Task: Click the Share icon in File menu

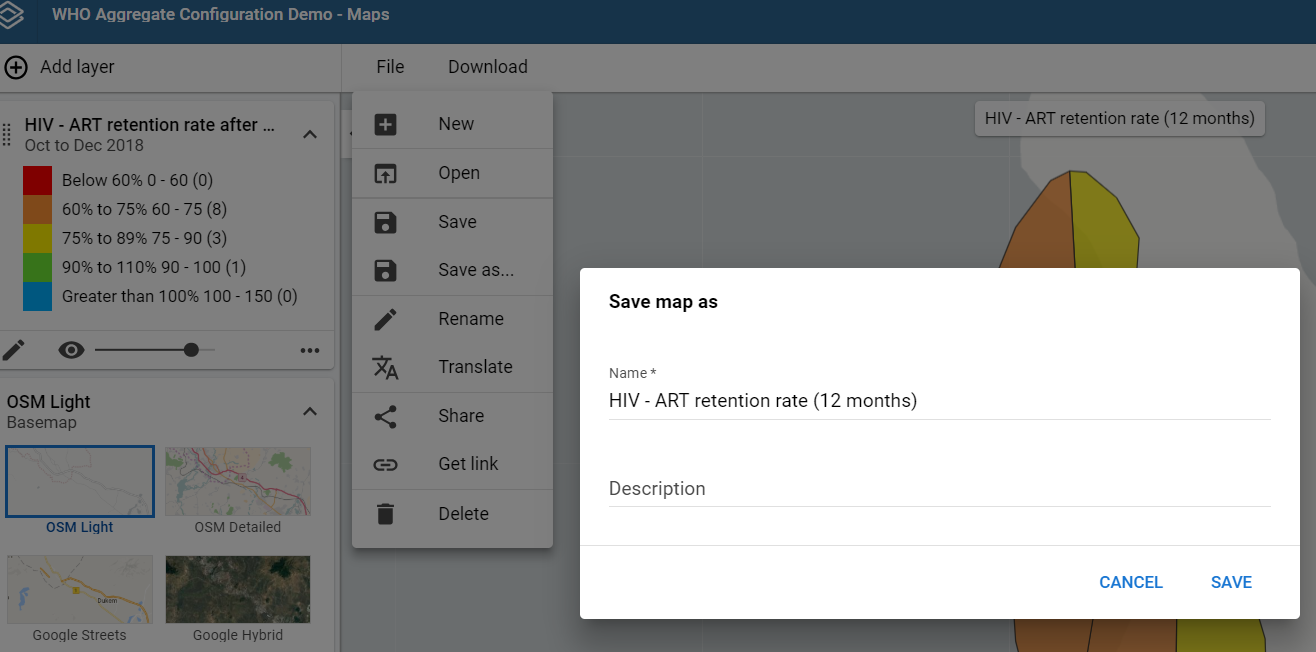Action: pyautogui.click(x=385, y=416)
